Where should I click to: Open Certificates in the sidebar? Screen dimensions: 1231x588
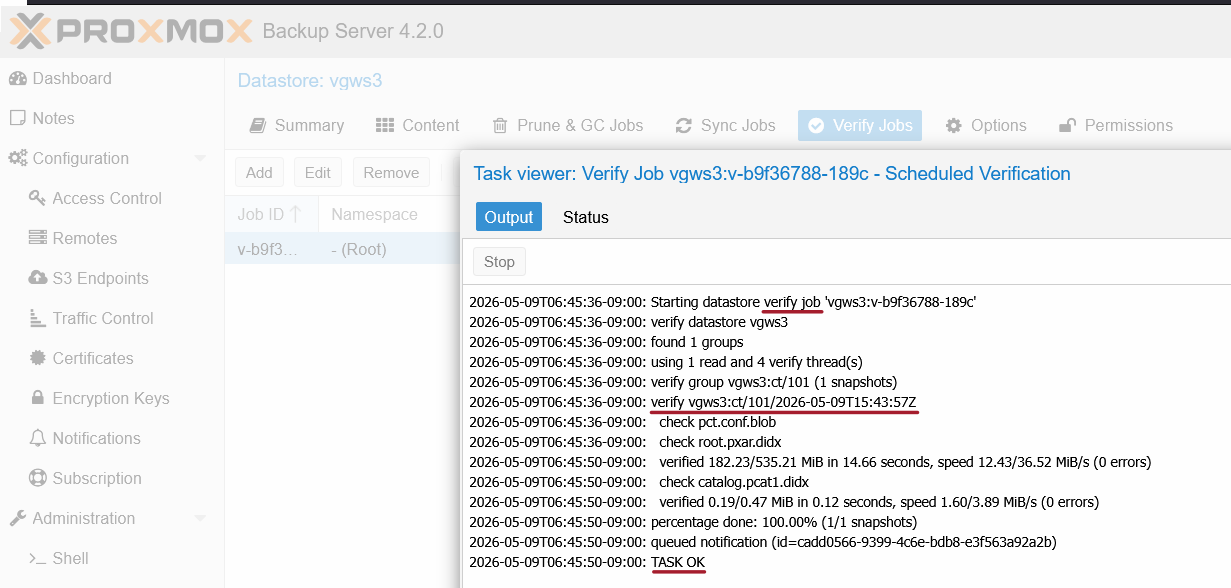pyautogui.click(x=93, y=358)
